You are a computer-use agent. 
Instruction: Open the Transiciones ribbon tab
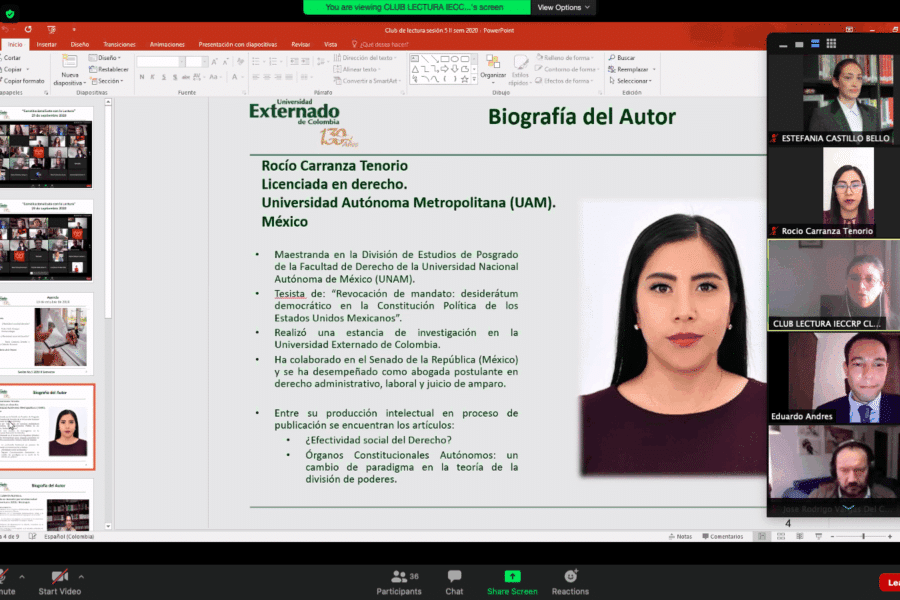[x=117, y=44]
